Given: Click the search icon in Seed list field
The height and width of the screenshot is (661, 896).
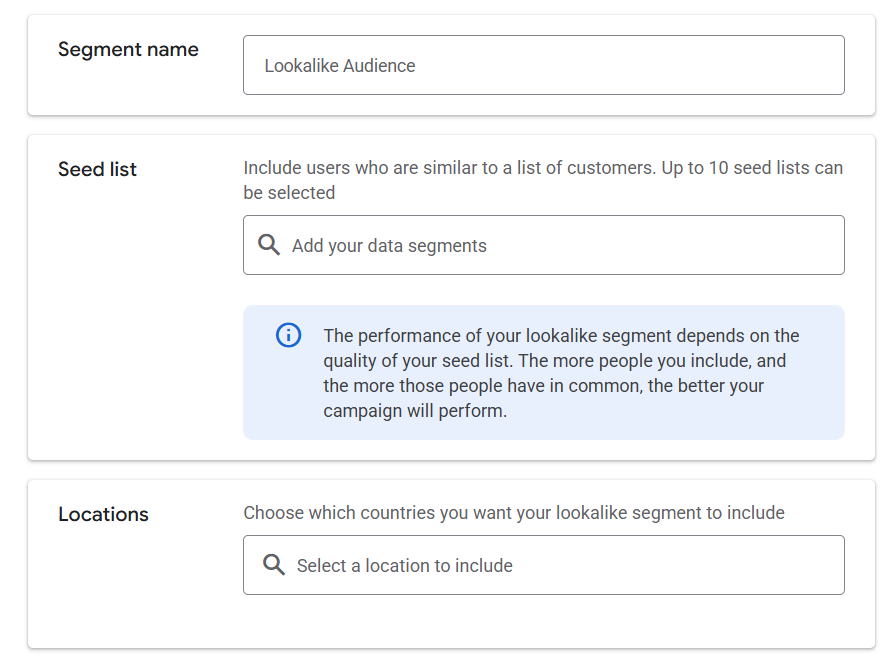Looking at the screenshot, I should 269,245.
